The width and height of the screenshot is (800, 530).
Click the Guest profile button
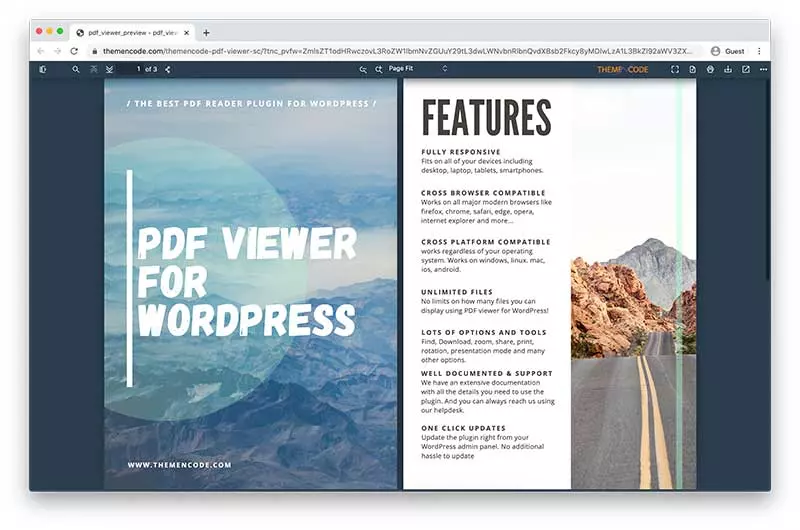[x=728, y=51]
